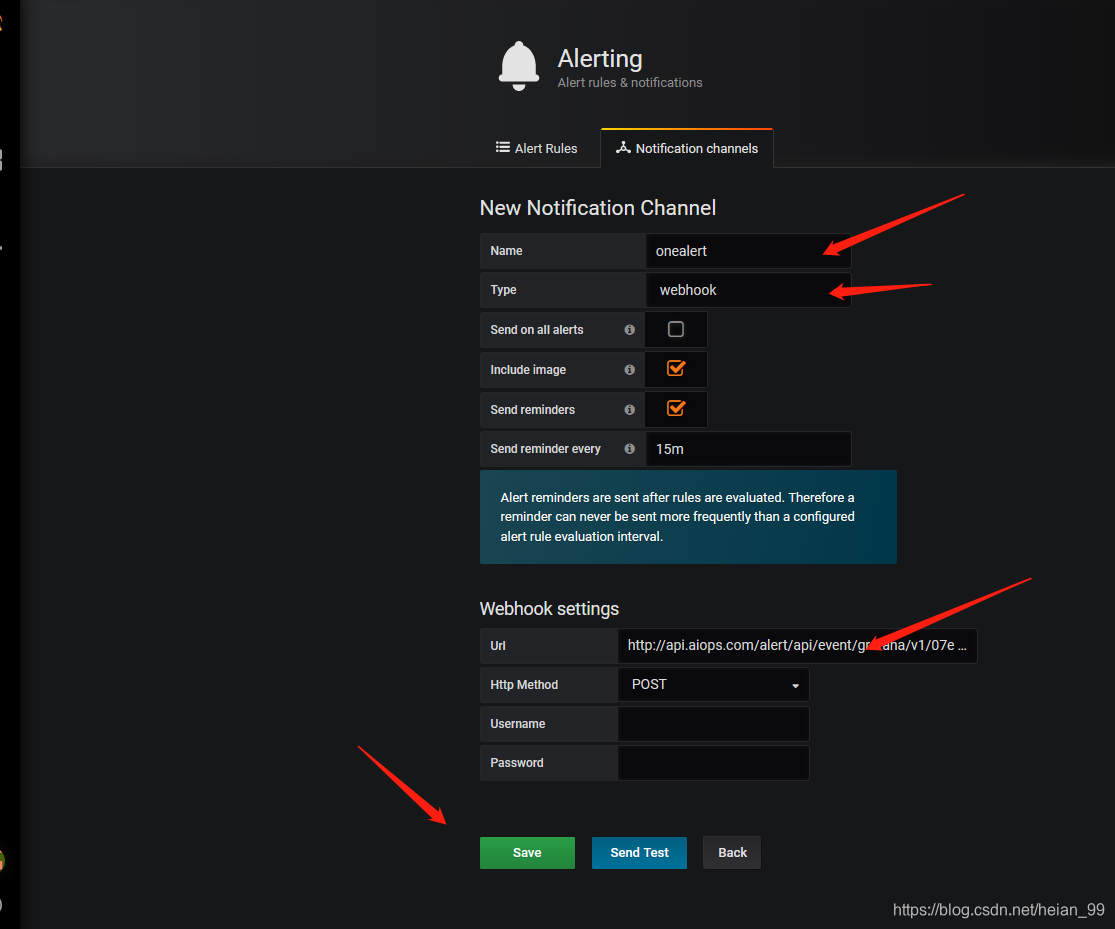1115x929 pixels.
Task: Select the Notification channels tab
Action: pyautogui.click(x=687, y=148)
